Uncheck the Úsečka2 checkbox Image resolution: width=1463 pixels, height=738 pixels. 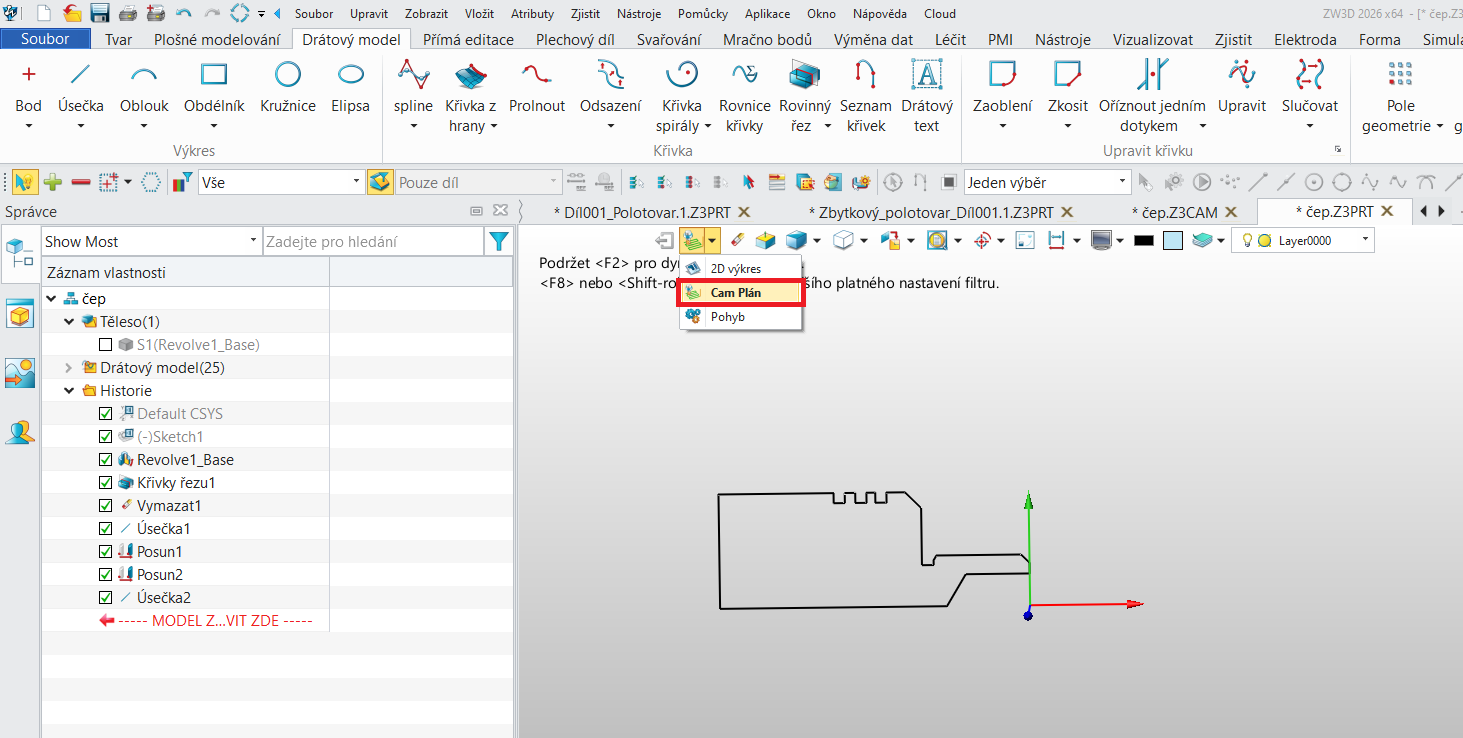tap(106, 598)
